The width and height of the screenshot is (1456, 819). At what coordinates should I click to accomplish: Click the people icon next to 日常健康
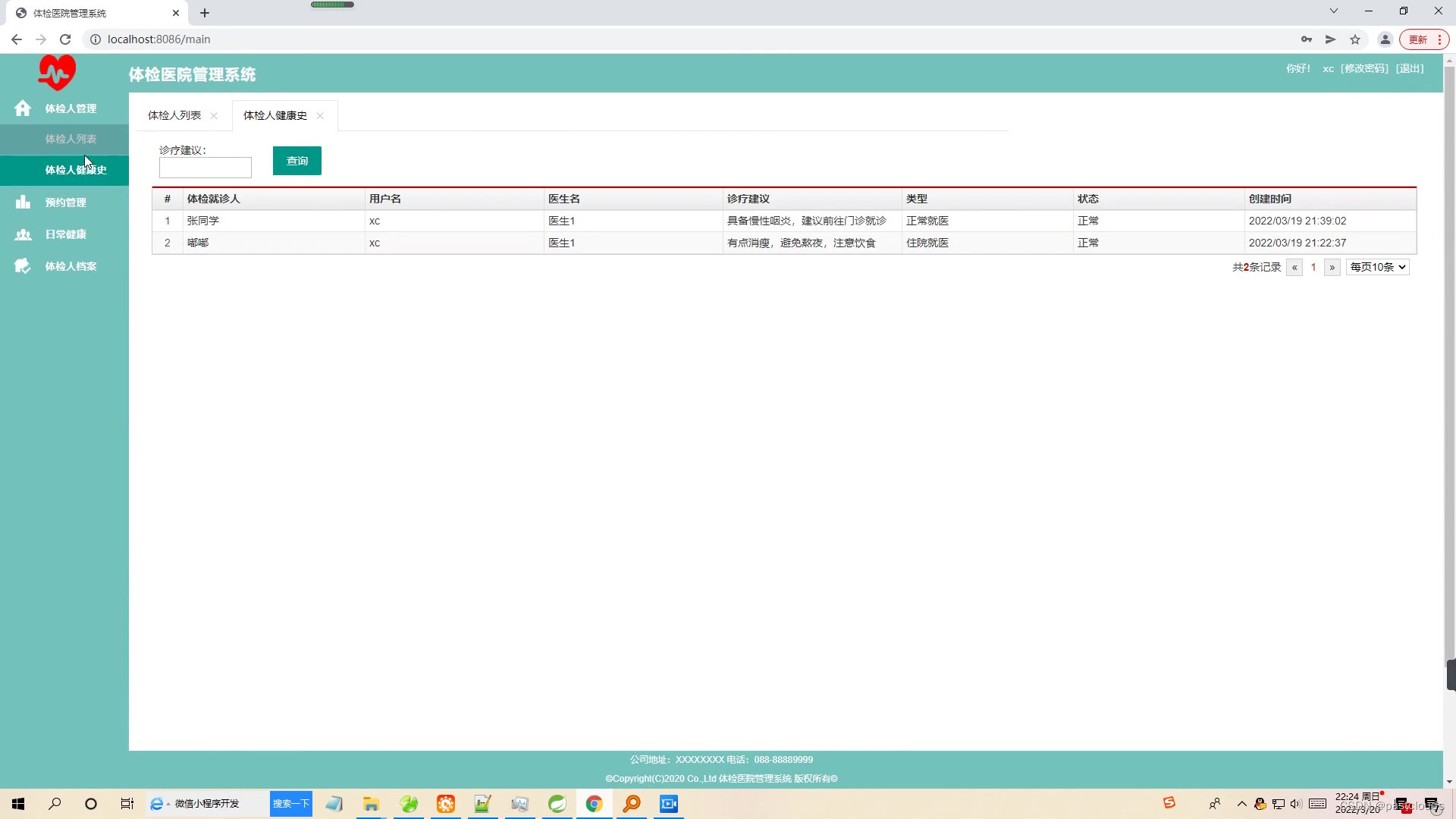23,234
